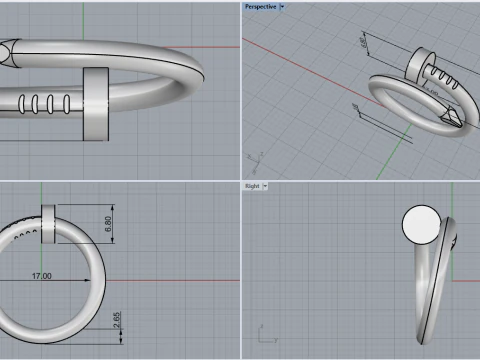The height and width of the screenshot is (360, 480).
Task: Select the 2.65 ring thickness dimension
Action: pyautogui.click(x=117, y=320)
